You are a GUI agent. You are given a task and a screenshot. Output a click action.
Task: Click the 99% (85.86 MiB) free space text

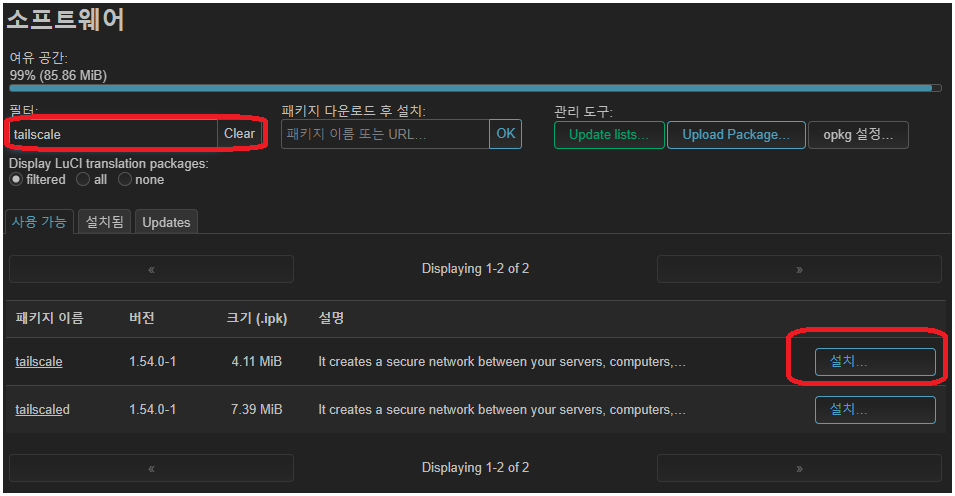coord(58,76)
